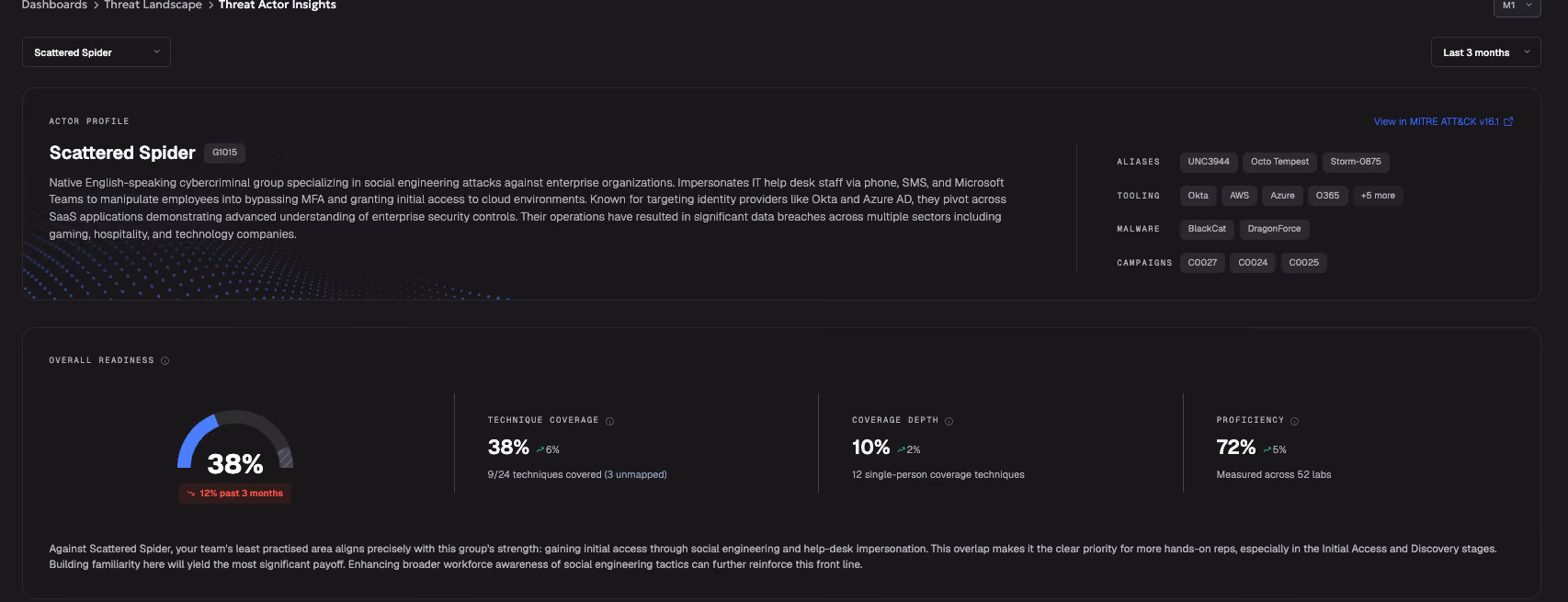Select the Octo Tempest alias tag
Image resolution: width=1568 pixels, height=602 pixels.
click(x=1279, y=162)
